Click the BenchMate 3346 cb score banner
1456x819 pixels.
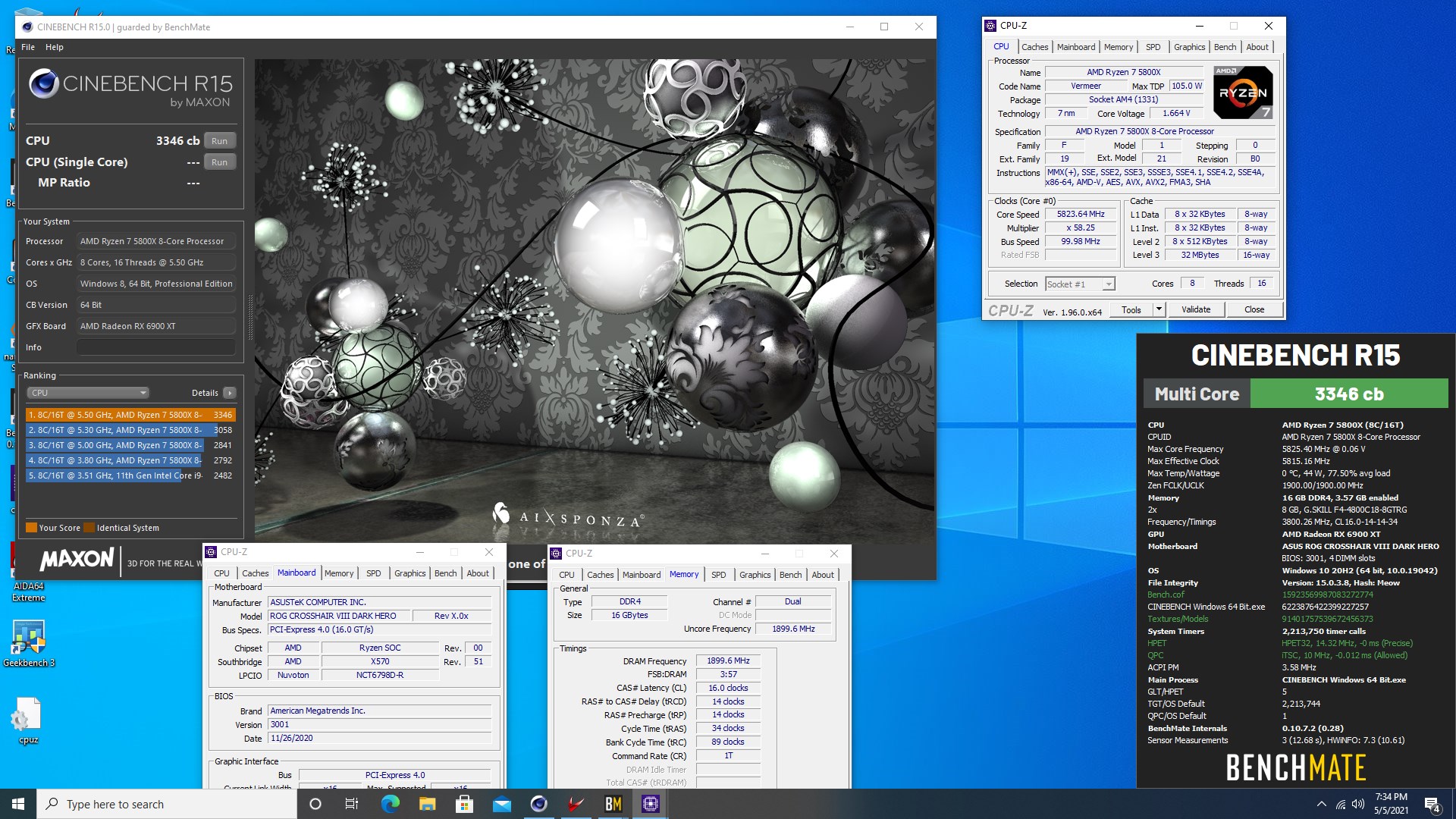pos(1349,394)
